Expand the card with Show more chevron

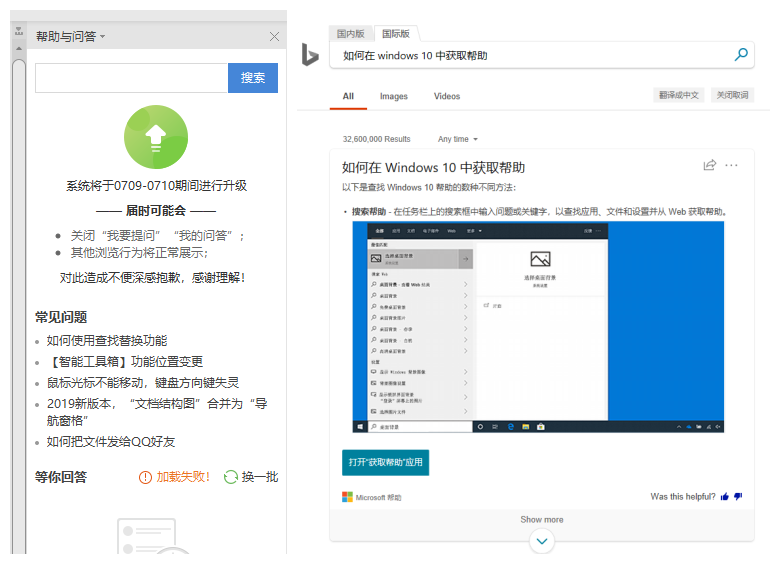pyautogui.click(x=542, y=541)
